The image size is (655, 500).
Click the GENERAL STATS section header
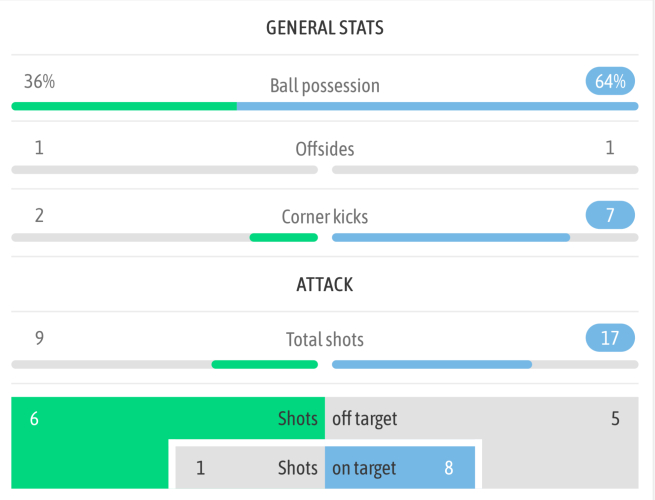coord(324,27)
